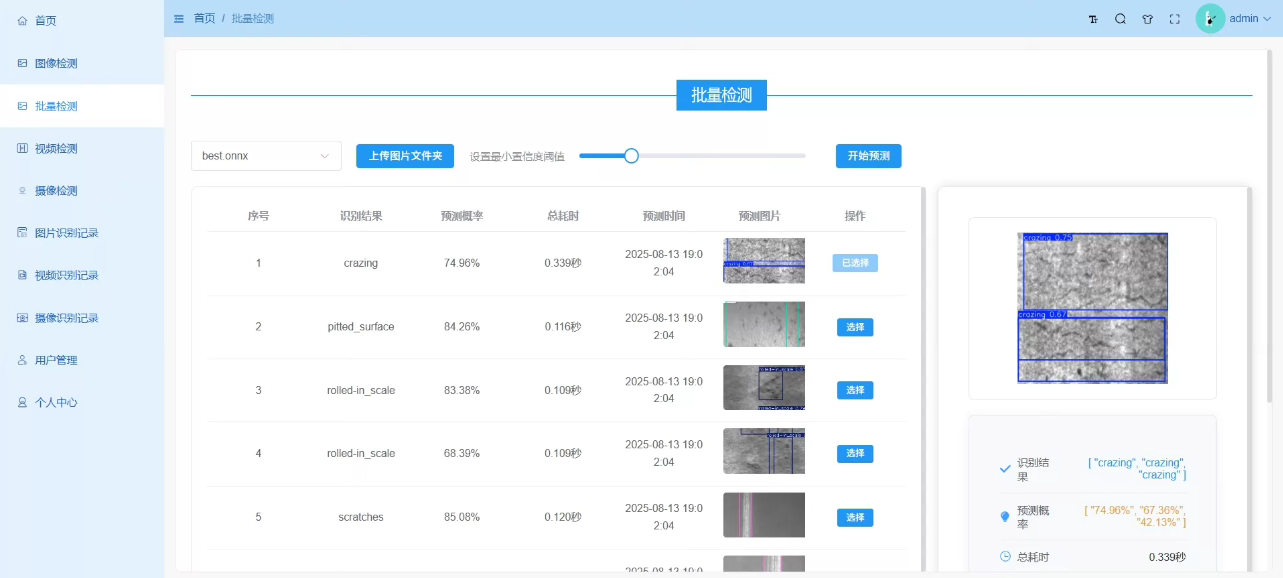Click the 上传图片文件夹 button
Screen dimensions: 1283x578
point(405,156)
